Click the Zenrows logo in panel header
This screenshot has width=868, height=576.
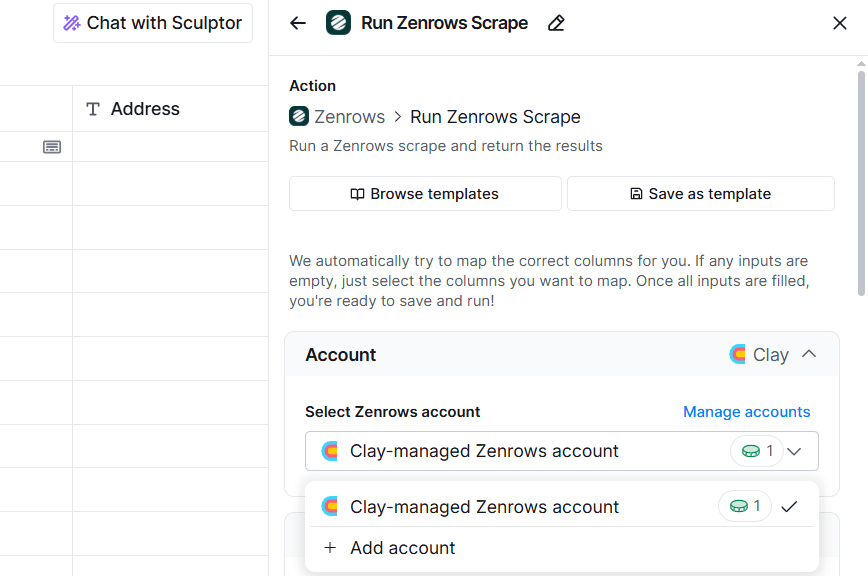point(338,23)
